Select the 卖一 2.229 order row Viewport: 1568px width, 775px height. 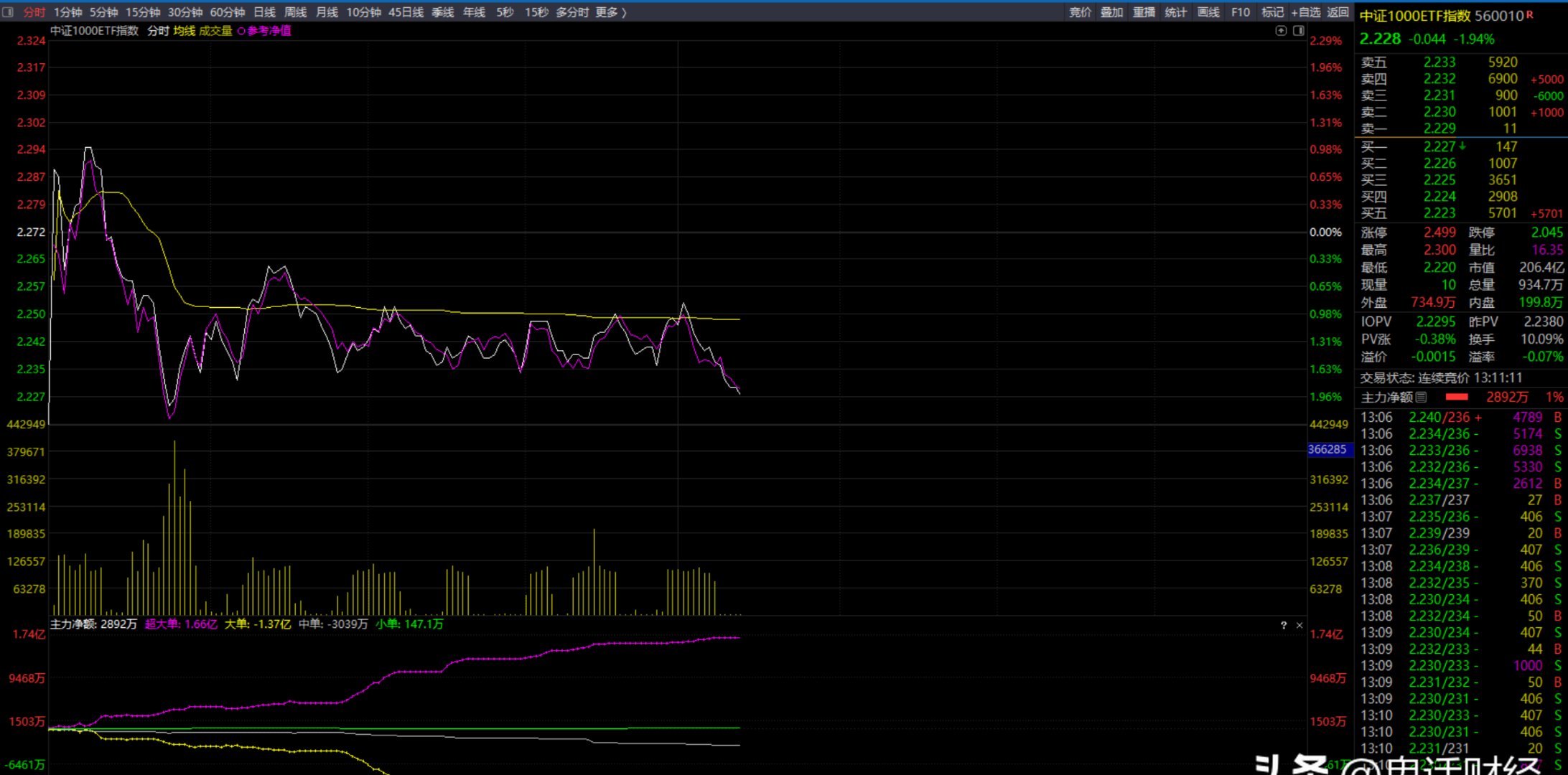(x=1462, y=128)
